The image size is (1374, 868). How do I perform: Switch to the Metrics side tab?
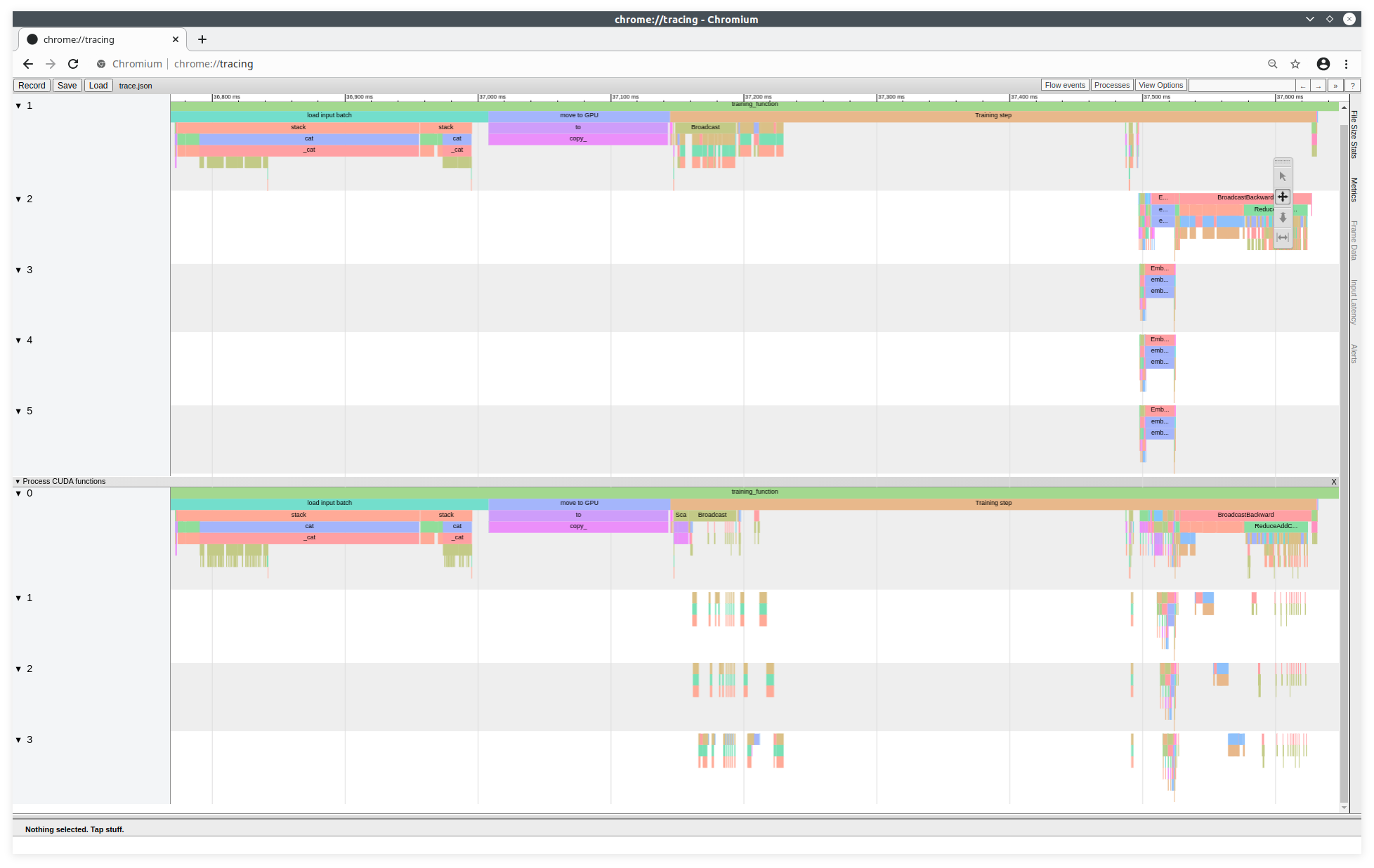tap(1354, 188)
